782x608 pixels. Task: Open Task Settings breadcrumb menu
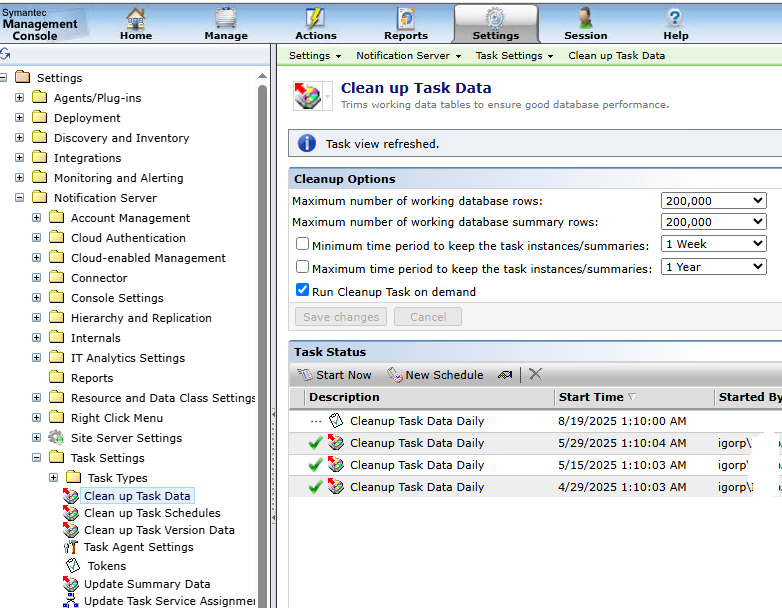(x=514, y=55)
